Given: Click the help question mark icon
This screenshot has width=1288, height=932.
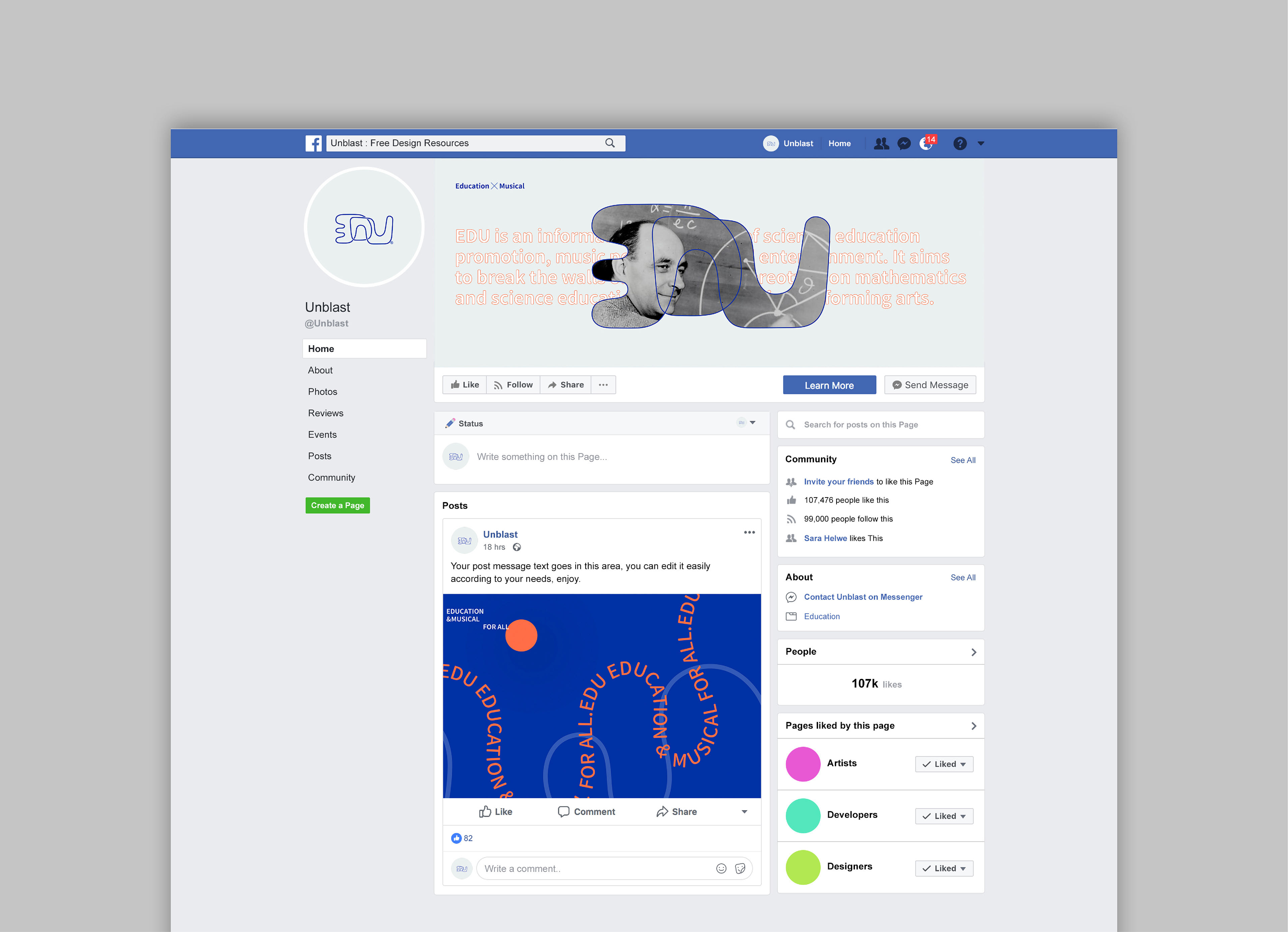Looking at the screenshot, I should 960,143.
